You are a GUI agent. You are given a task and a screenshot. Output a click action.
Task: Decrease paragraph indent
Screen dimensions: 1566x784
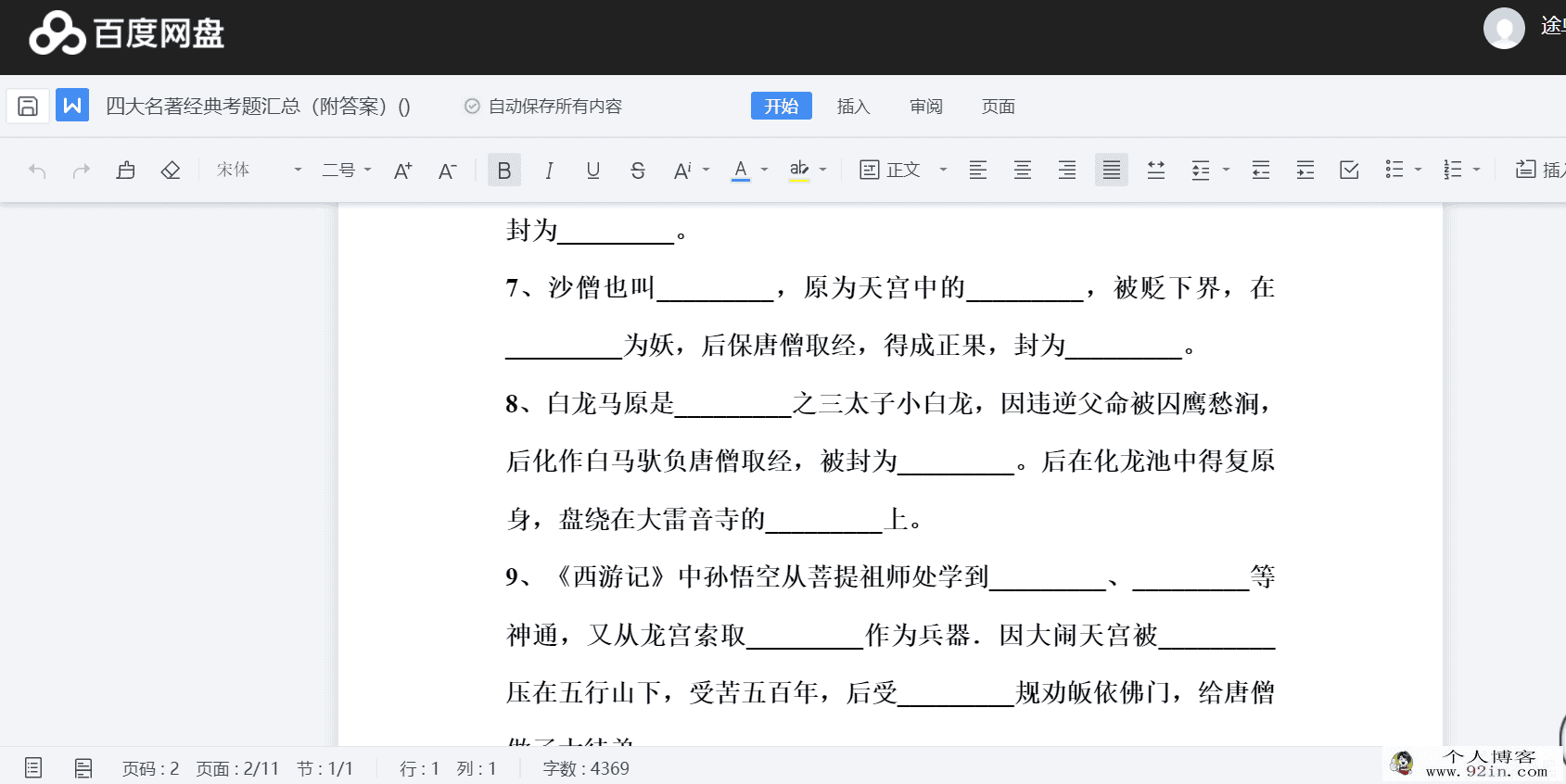point(1261,171)
